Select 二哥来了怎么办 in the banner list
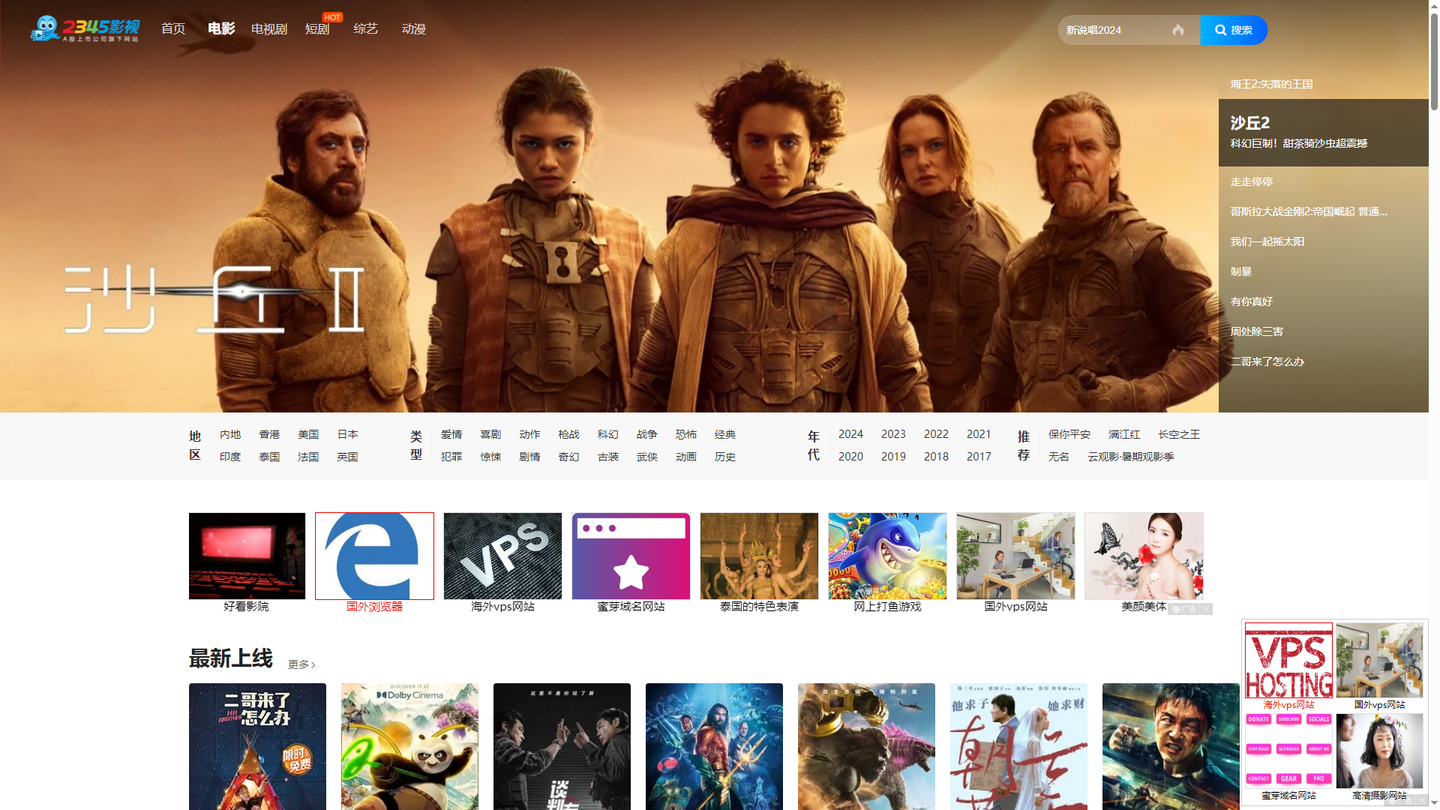The height and width of the screenshot is (810, 1440). pyautogui.click(x=1267, y=362)
